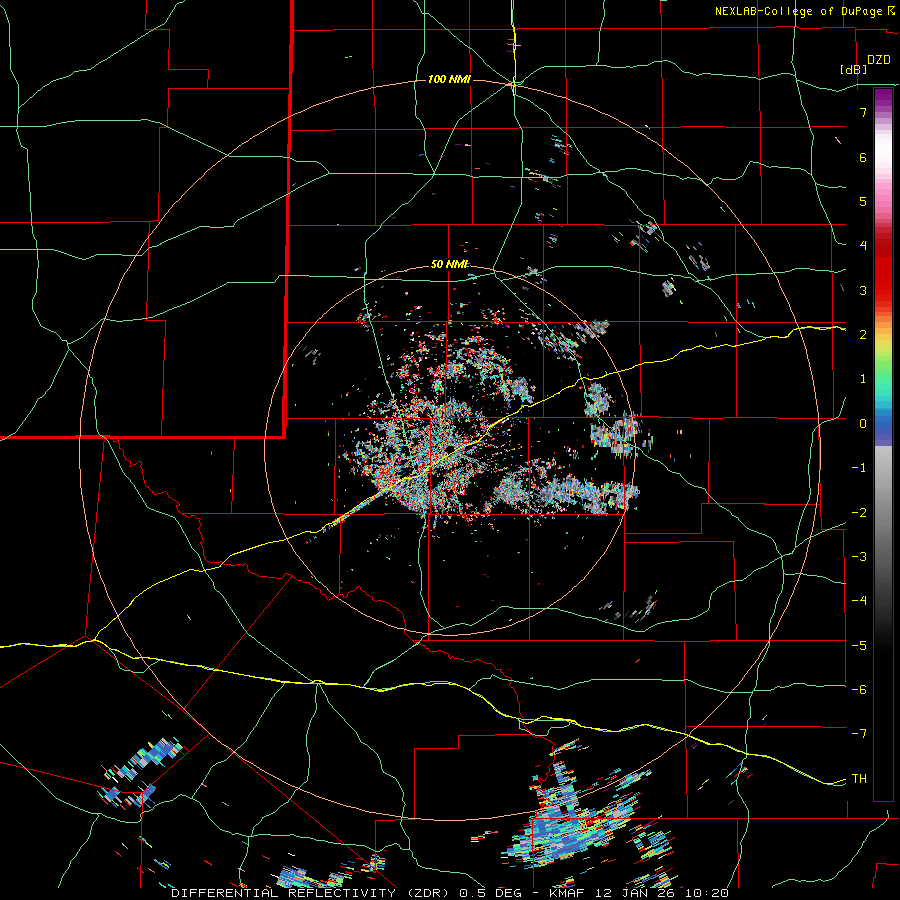
Task: Click the purple top of the color bar
Action: pos(883,100)
